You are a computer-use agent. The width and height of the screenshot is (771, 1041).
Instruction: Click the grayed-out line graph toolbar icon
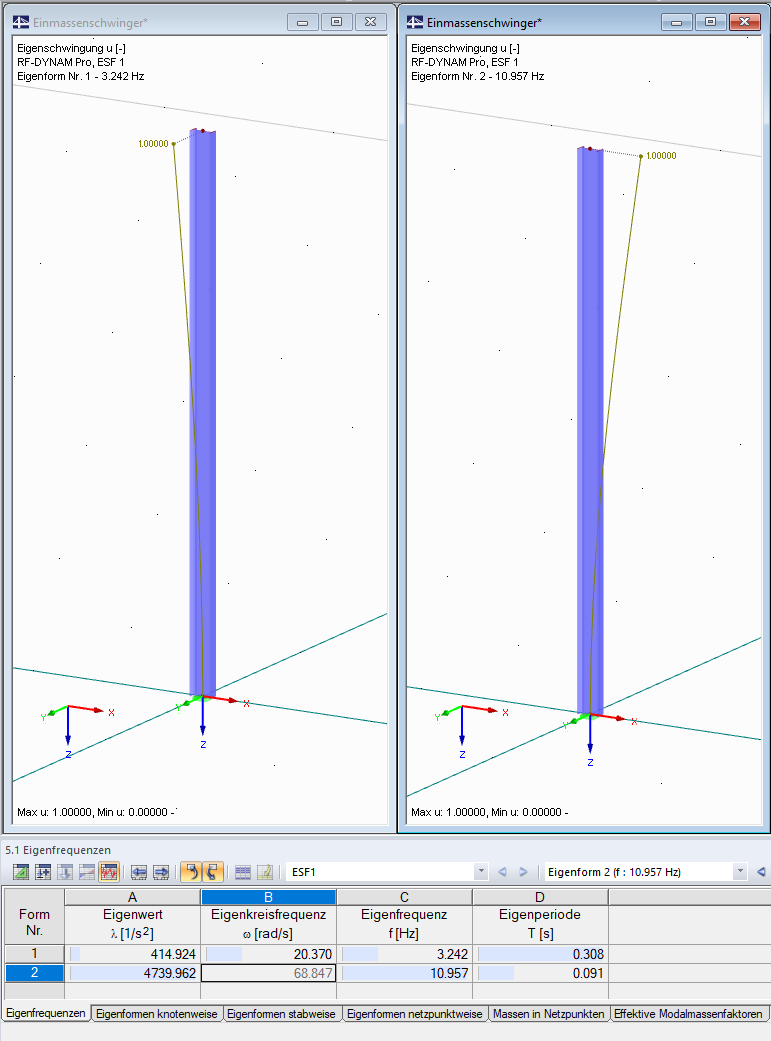tap(86, 872)
